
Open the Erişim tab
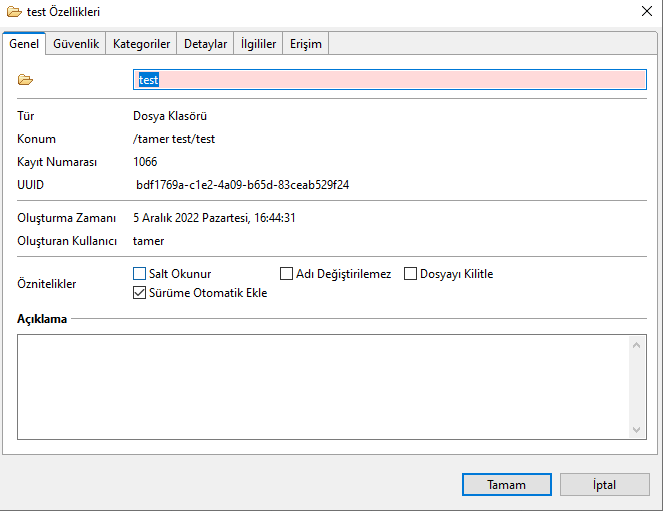point(305,44)
